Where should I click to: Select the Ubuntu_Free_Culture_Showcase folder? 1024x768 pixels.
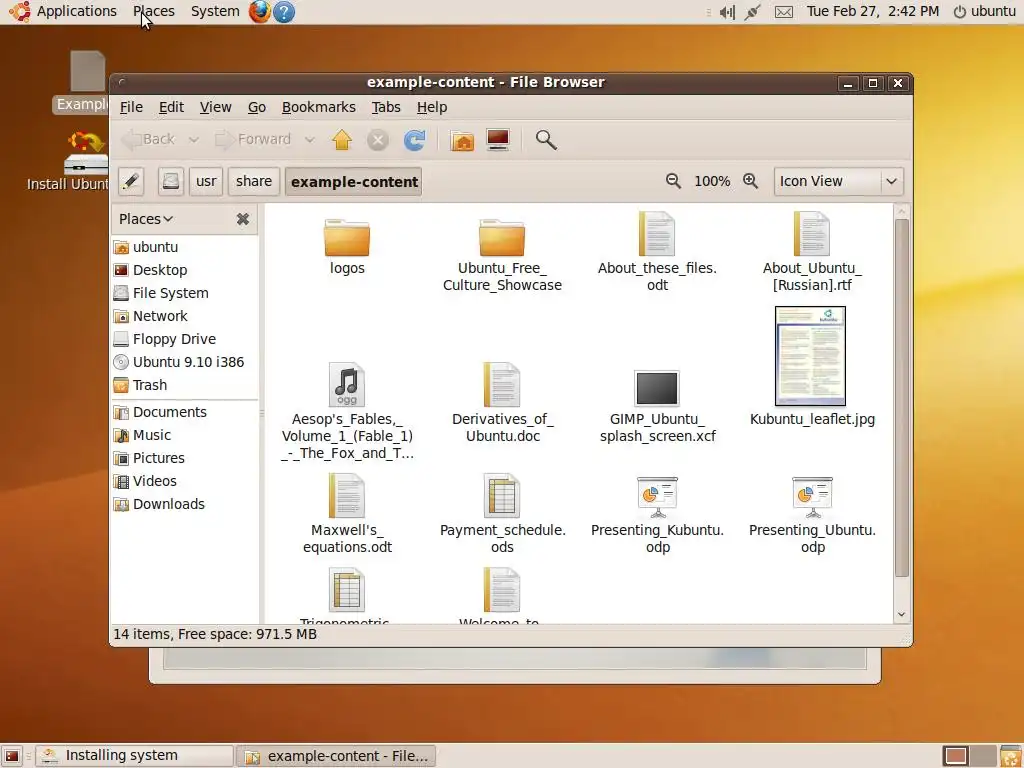click(x=502, y=238)
